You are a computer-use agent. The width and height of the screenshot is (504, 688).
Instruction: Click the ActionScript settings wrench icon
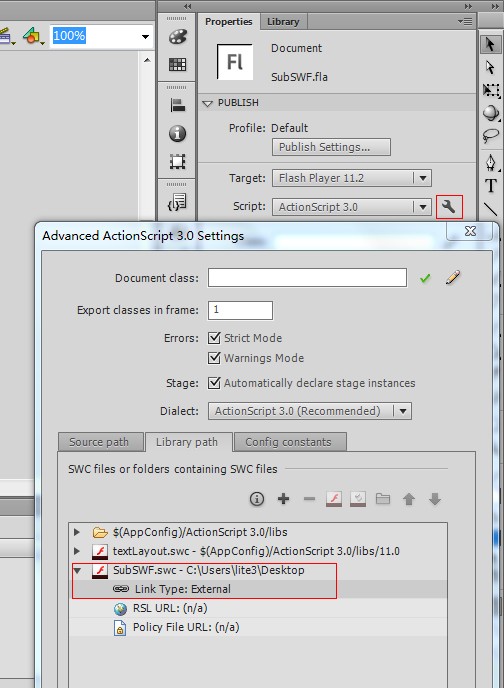[x=449, y=207]
